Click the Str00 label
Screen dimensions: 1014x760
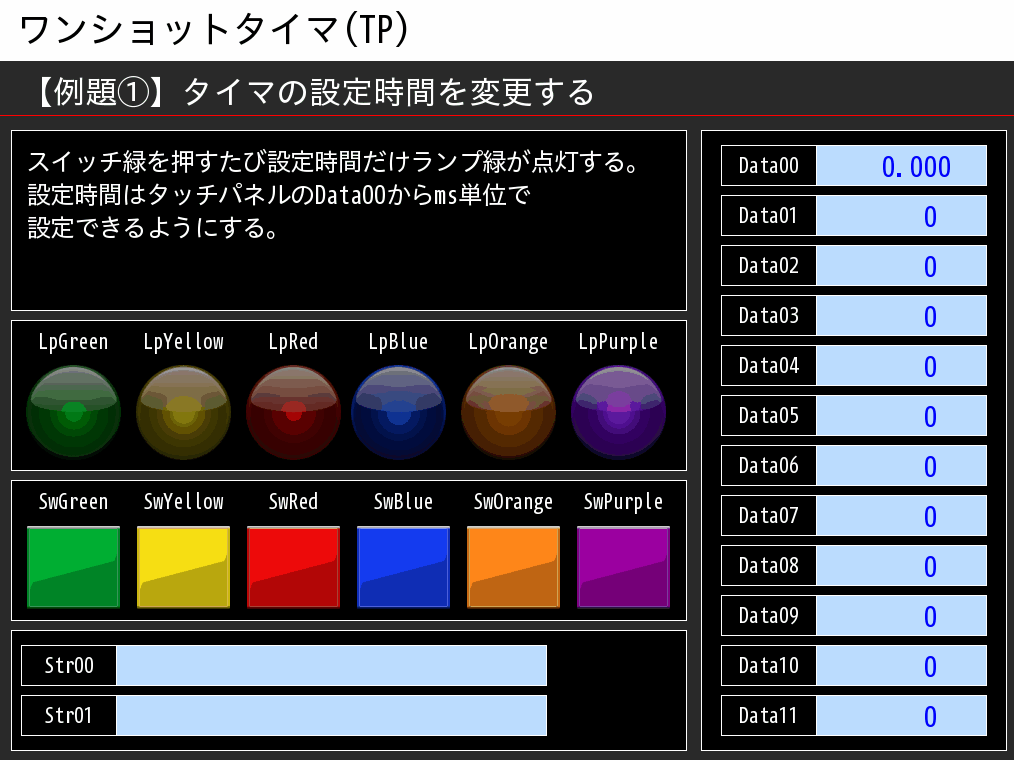click(x=69, y=665)
